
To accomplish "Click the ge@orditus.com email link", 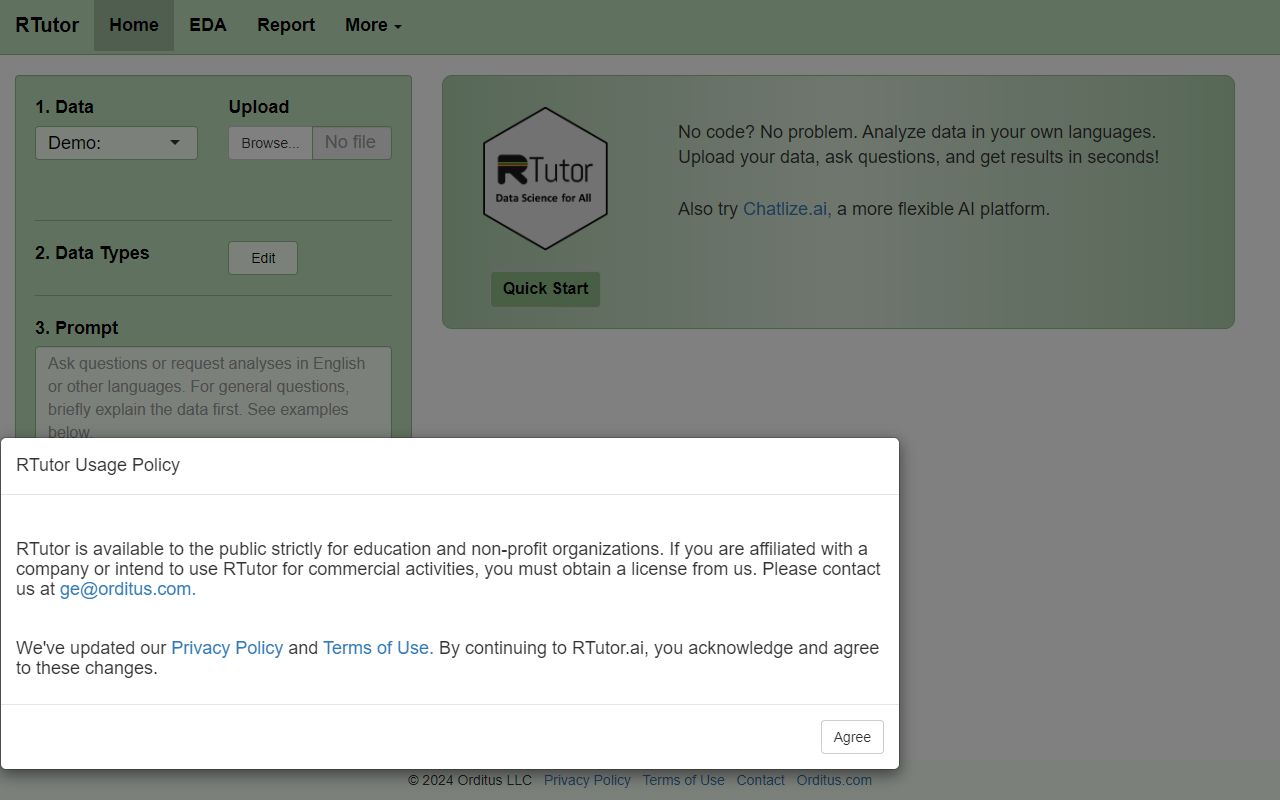I will pos(124,589).
